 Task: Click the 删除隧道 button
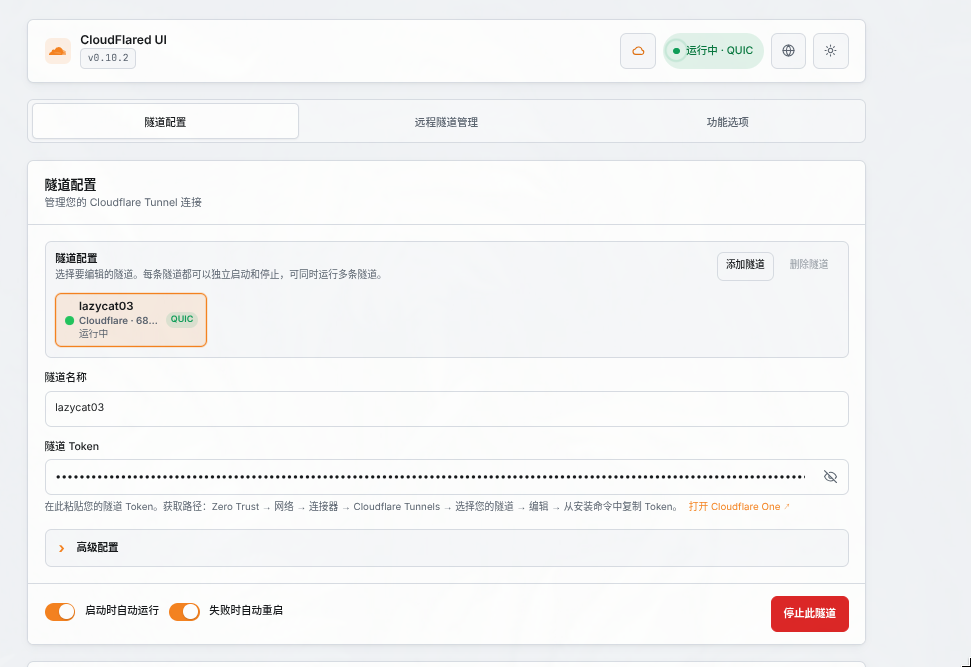pyautogui.click(x=809, y=265)
